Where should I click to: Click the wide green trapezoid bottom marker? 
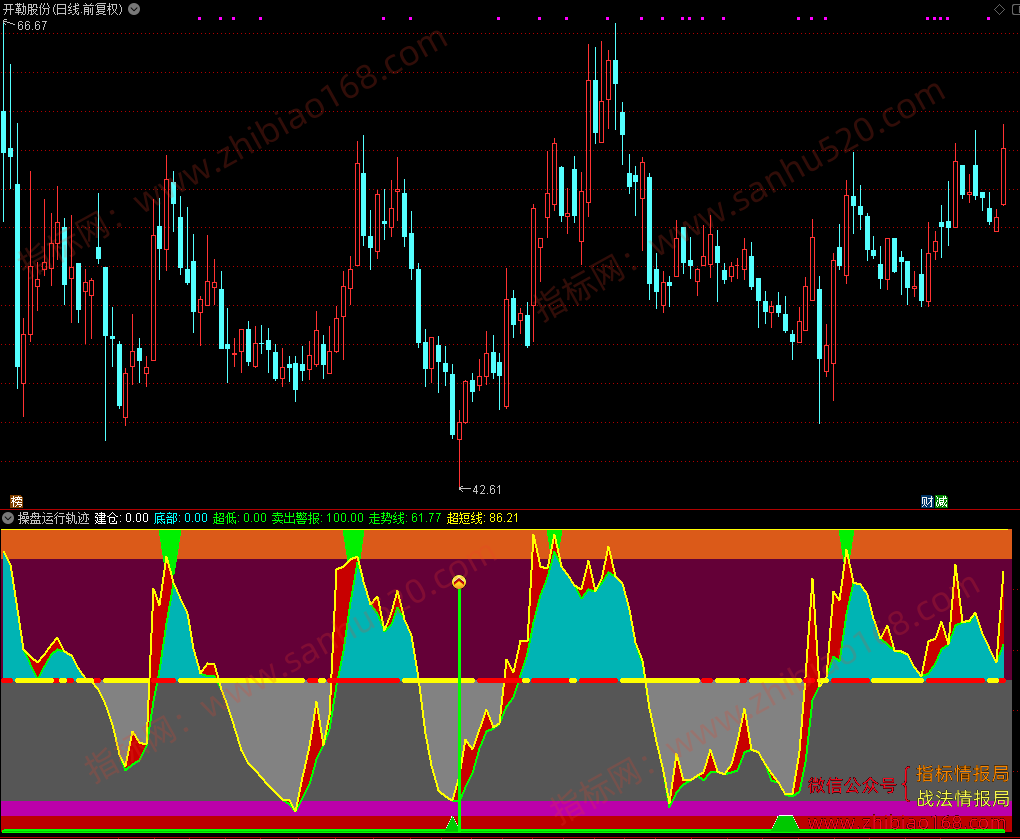786,823
